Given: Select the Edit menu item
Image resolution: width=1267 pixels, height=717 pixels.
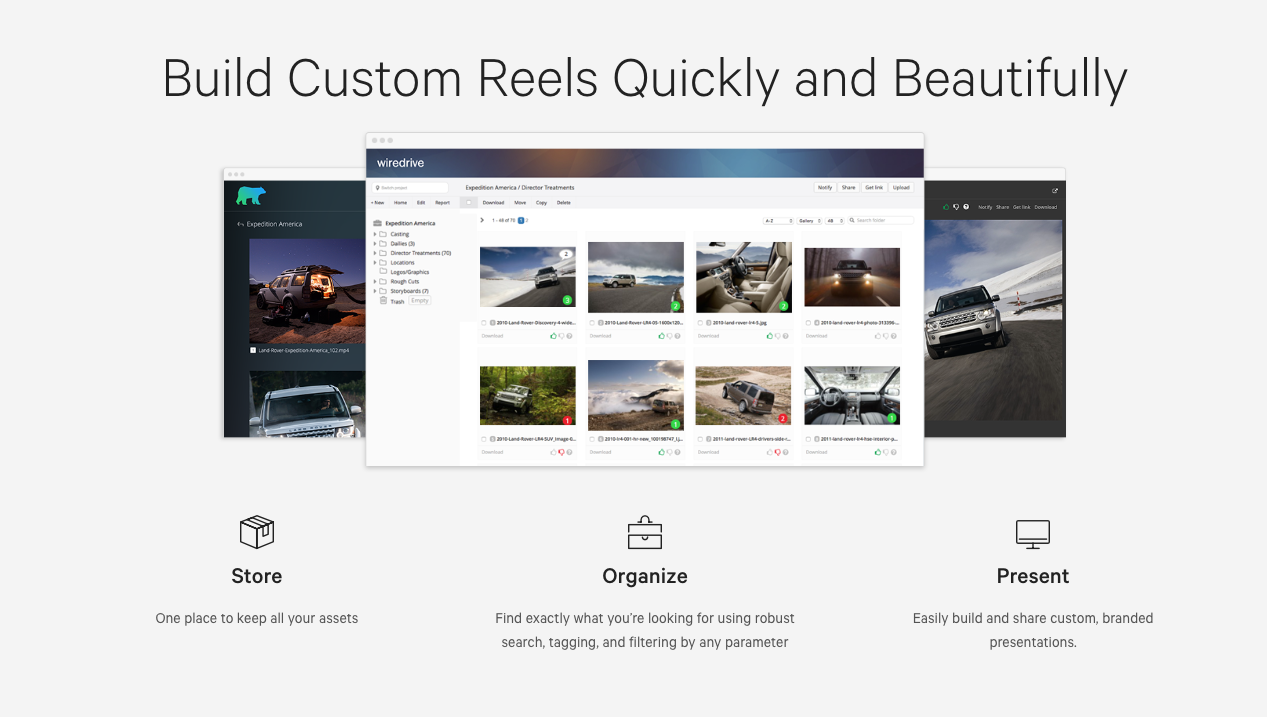Looking at the screenshot, I should (419, 202).
